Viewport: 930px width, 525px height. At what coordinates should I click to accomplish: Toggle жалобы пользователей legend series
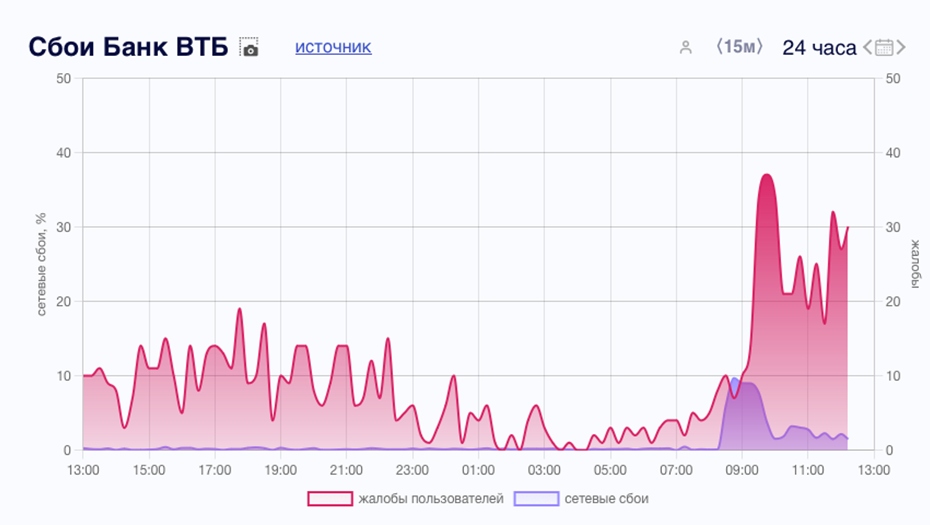[406, 499]
